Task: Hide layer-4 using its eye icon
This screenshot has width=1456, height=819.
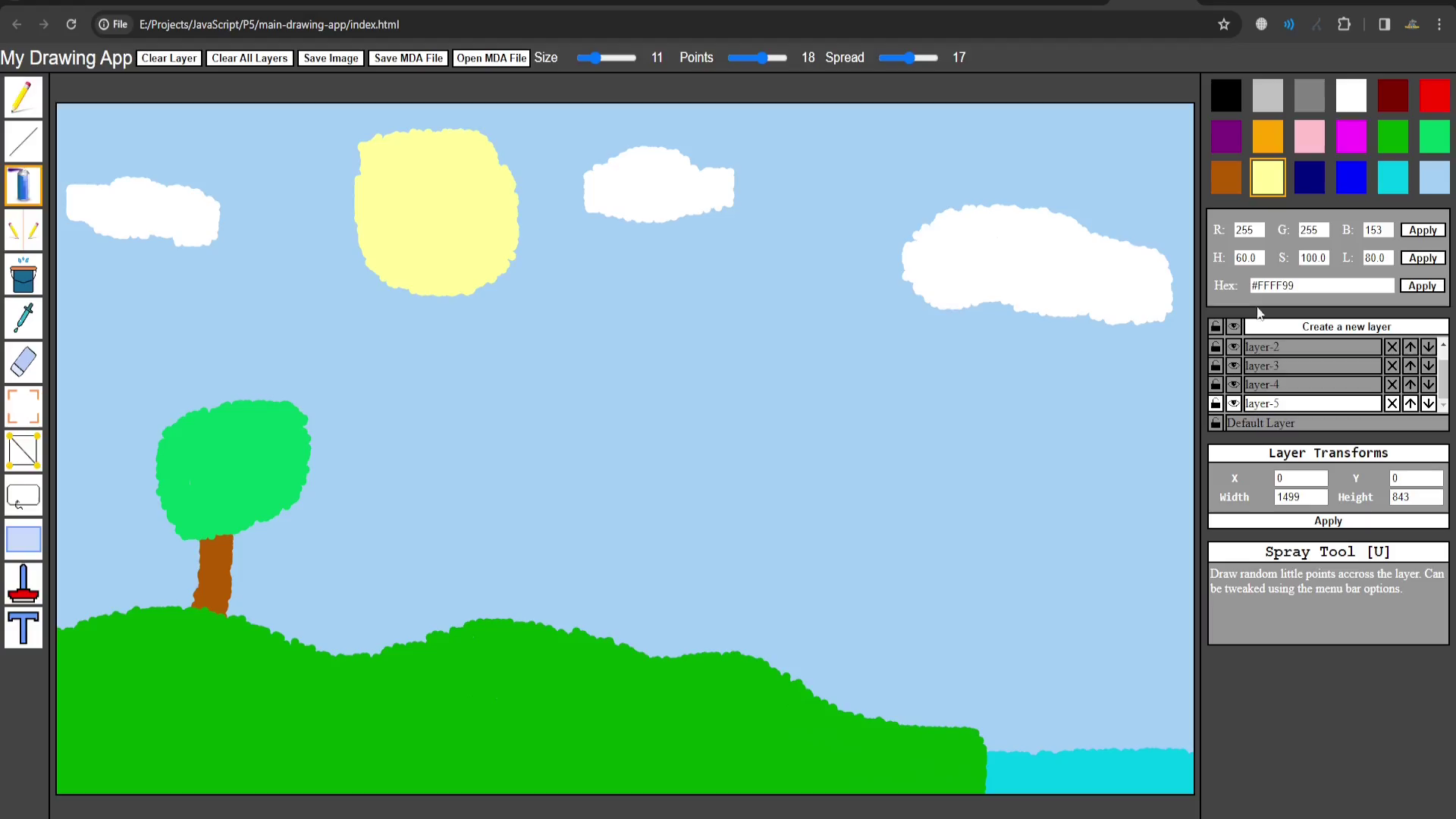Action: tap(1234, 384)
